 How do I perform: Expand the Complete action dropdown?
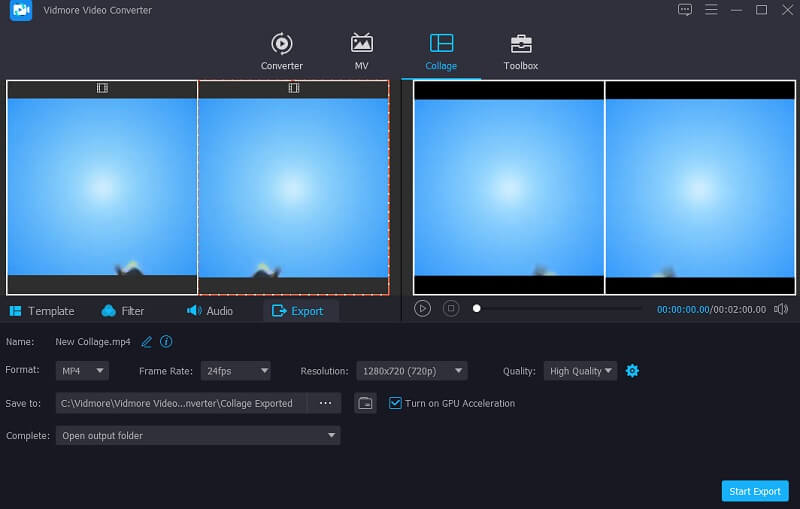[198, 436]
